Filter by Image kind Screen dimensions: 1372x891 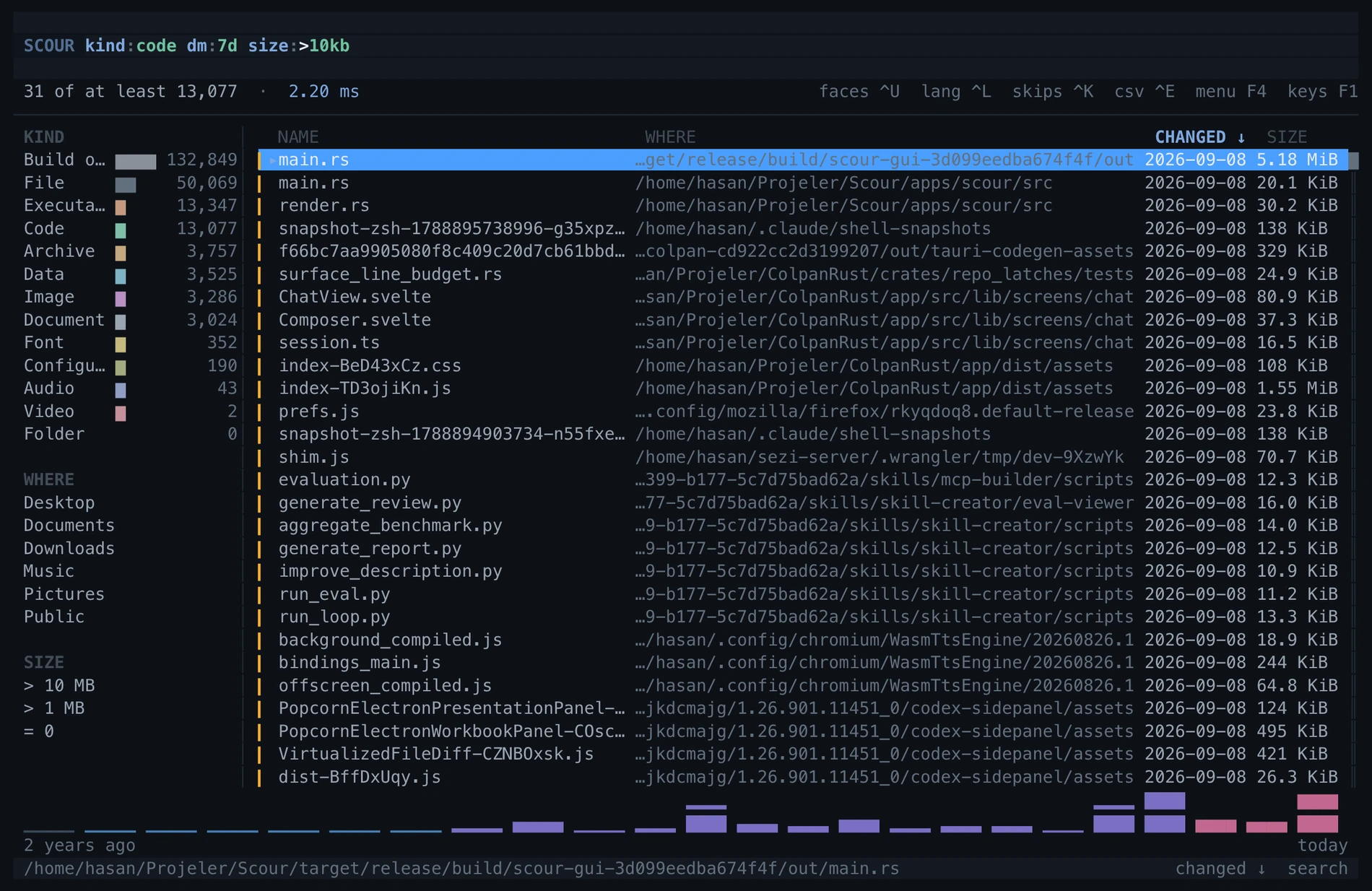pyautogui.click(x=130, y=297)
